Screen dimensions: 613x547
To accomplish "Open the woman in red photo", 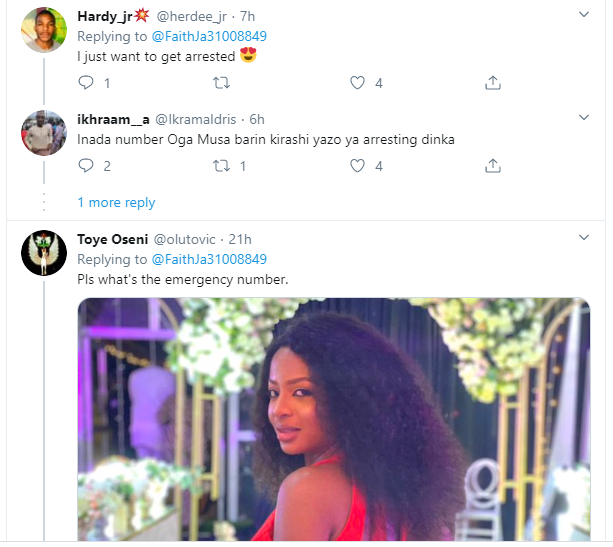I will tap(334, 420).
